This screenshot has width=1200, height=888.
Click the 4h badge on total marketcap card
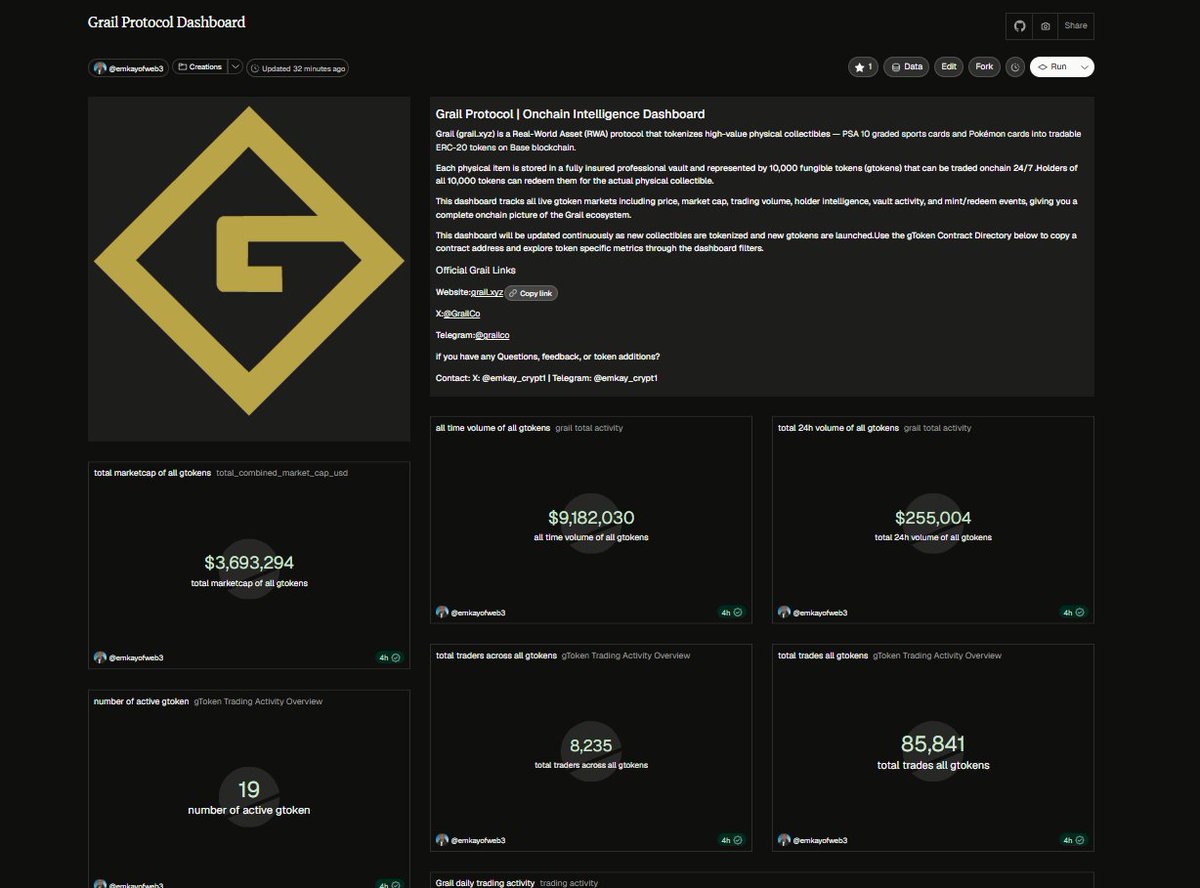[x=390, y=658]
